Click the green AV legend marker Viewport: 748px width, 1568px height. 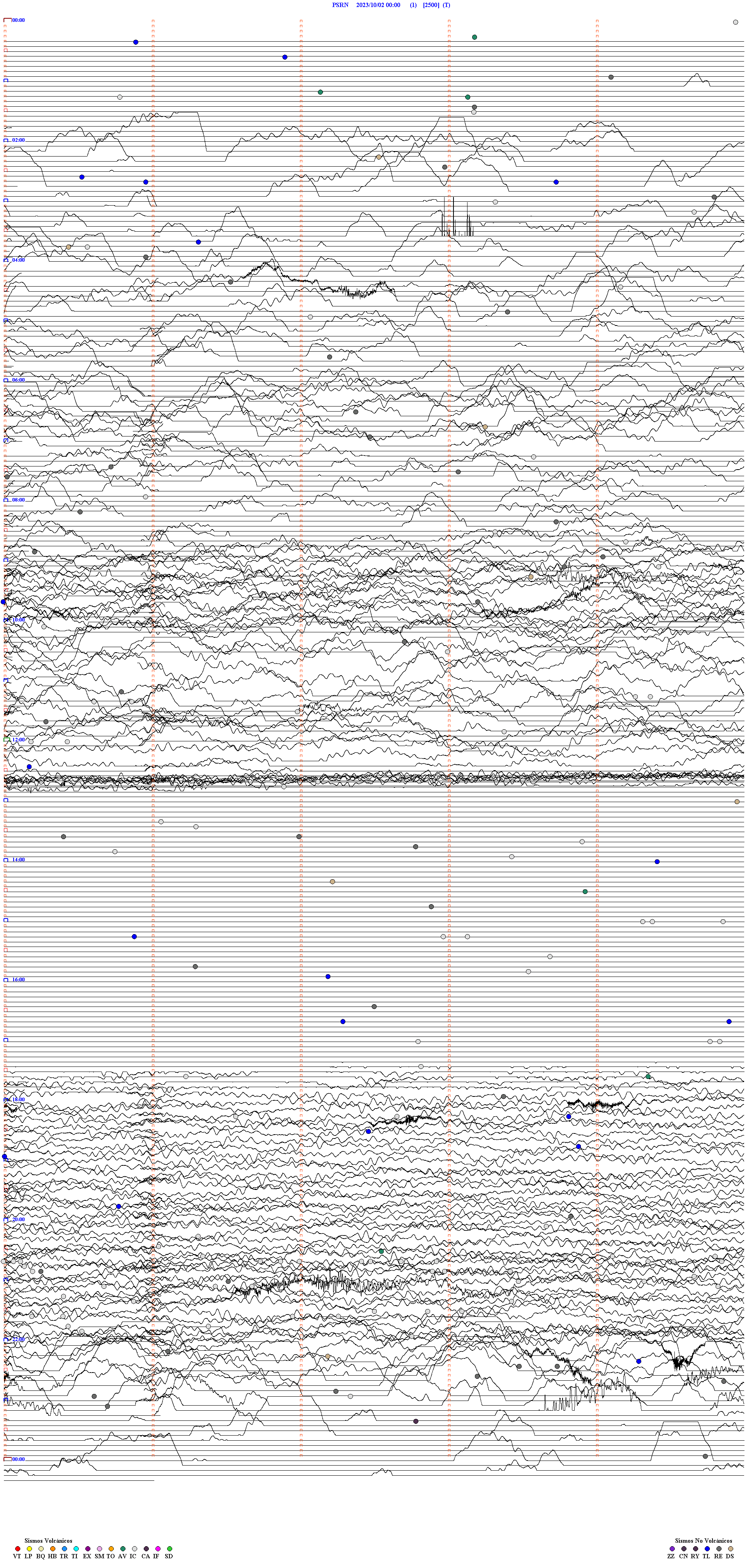[x=123, y=1549]
